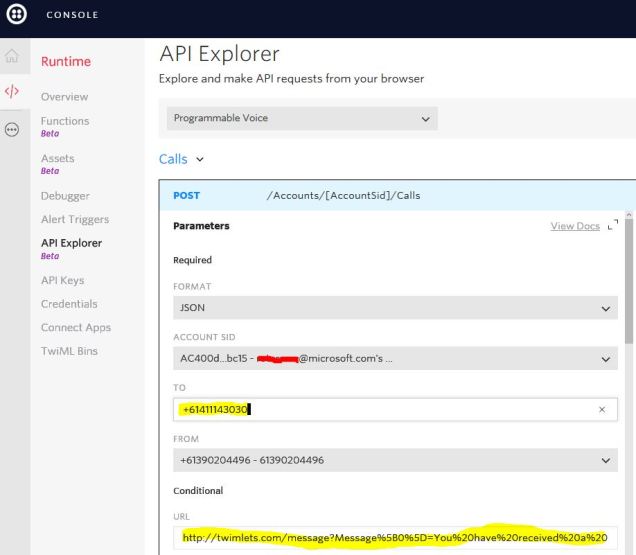Screen dimensions: 636x555
Task: Open Functions in the sidebar
Action: tap(65, 121)
